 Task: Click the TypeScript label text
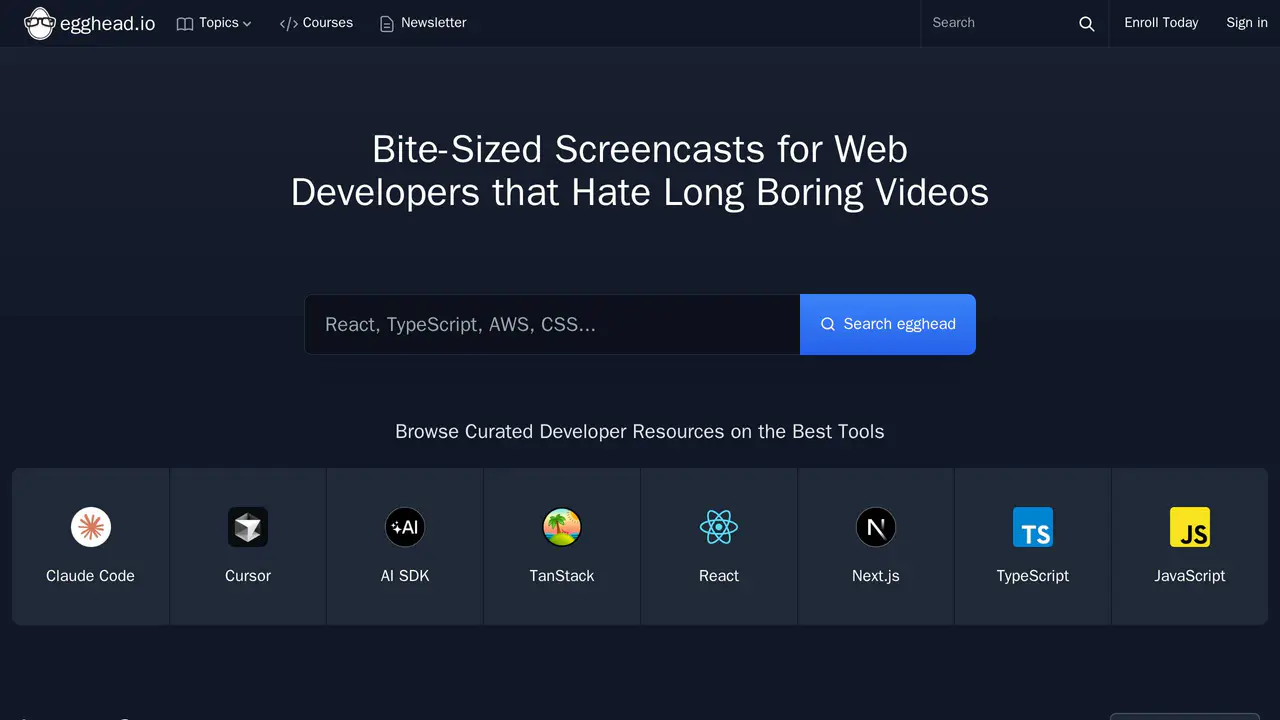coord(1033,576)
